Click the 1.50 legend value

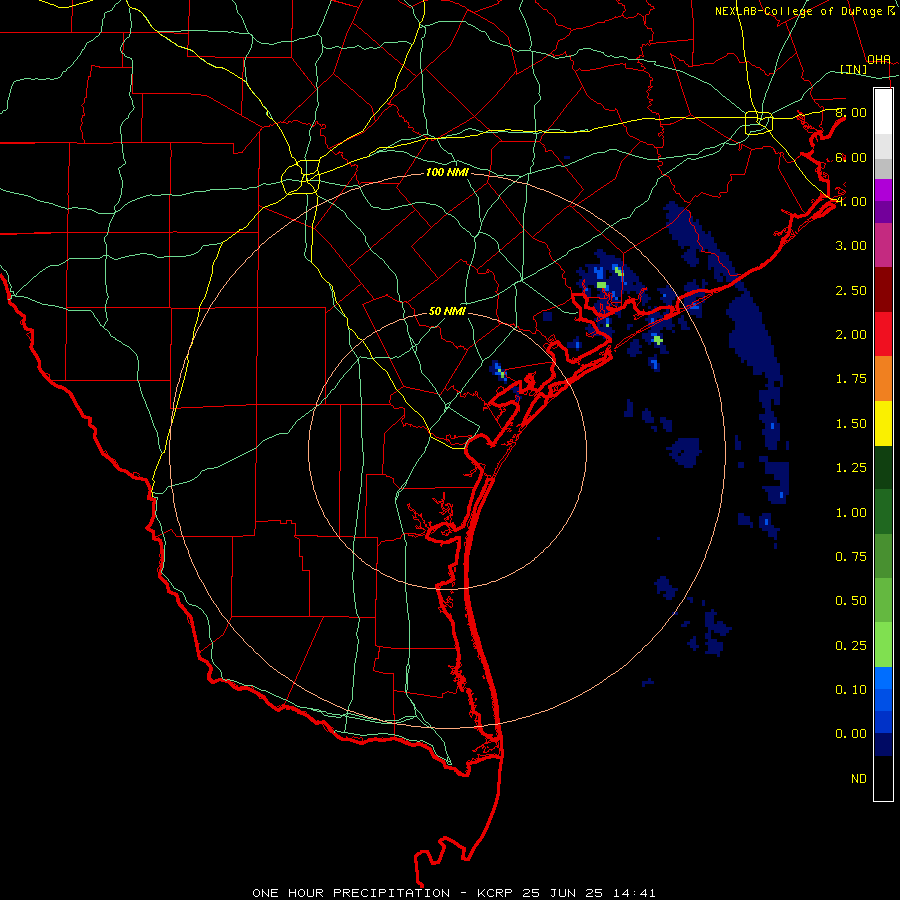point(851,424)
